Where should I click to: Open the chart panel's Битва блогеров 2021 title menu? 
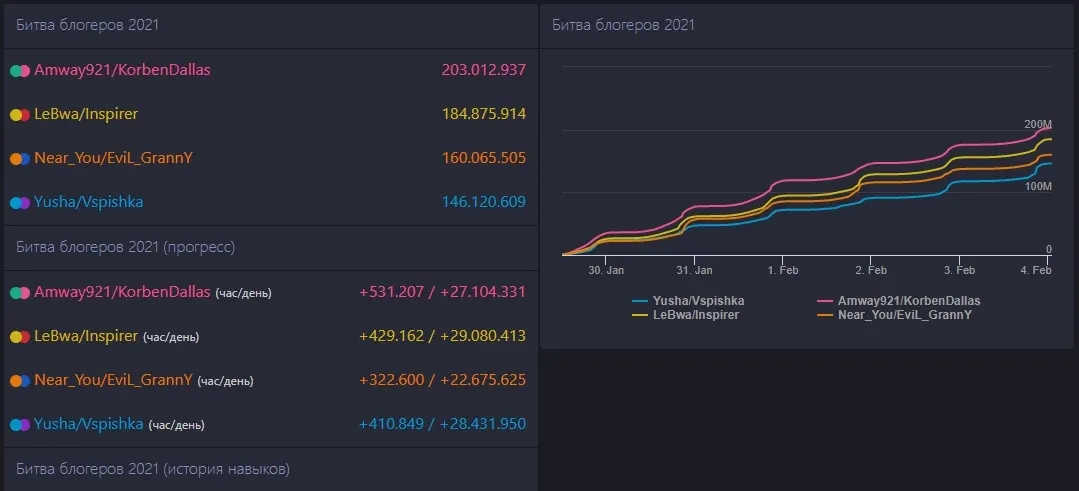pos(623,25)
